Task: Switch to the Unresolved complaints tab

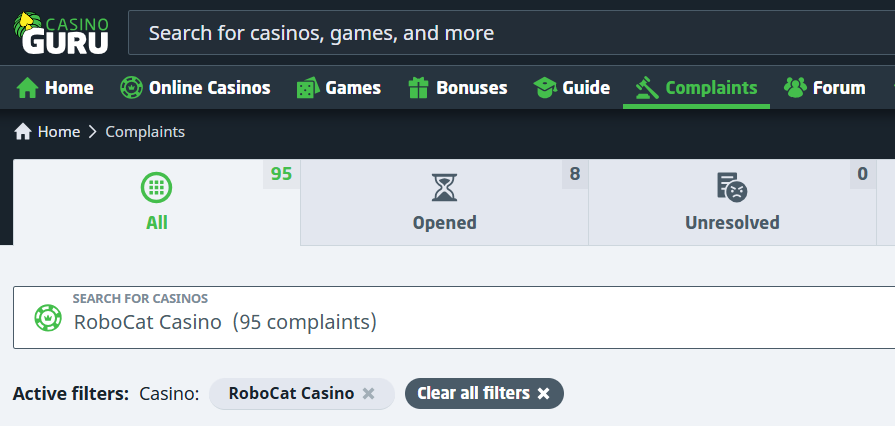Action: point(732,202)
